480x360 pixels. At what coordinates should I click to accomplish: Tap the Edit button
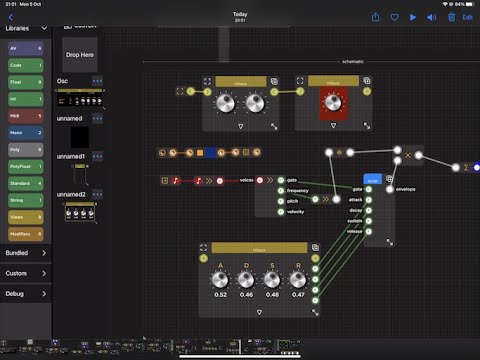pos(467,17)
